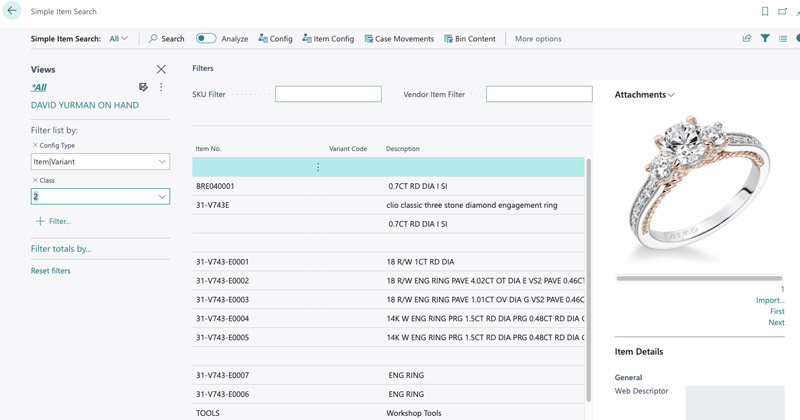800x420 pixels.
Task: Open the Item Config action
Action: tap(328, 39)
